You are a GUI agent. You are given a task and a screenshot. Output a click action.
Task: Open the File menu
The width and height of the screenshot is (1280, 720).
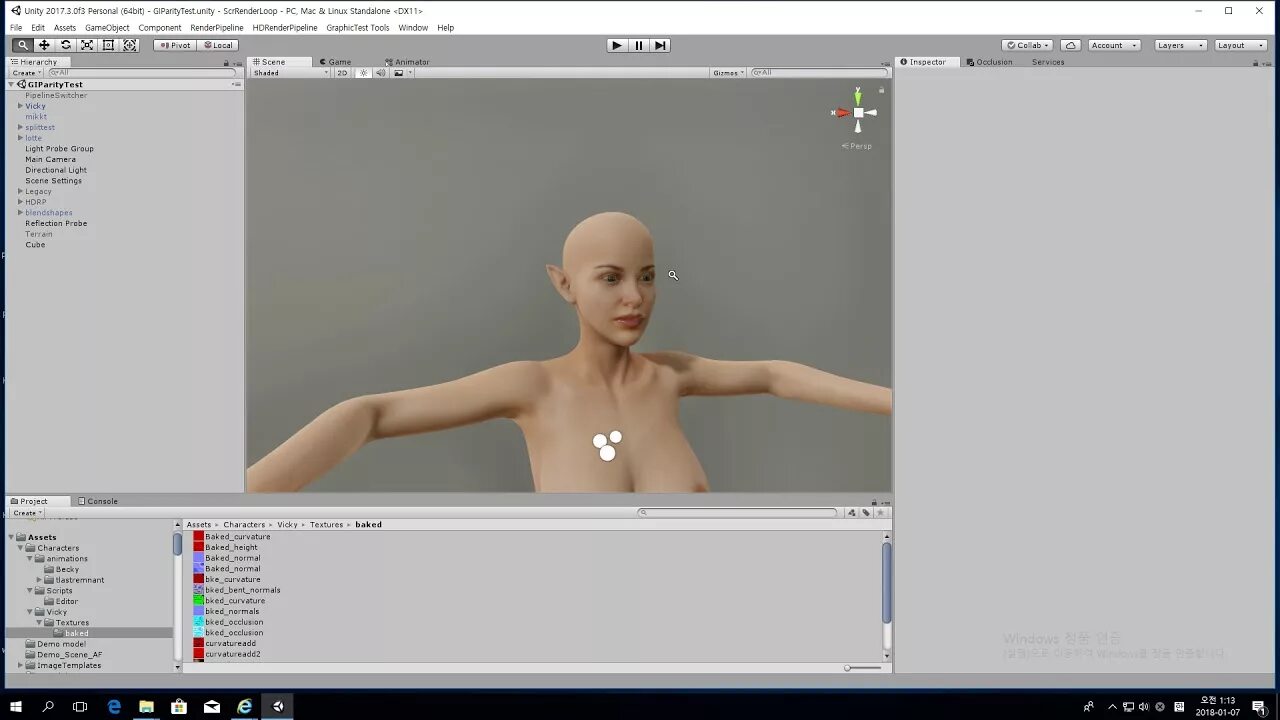pos(16,28)
